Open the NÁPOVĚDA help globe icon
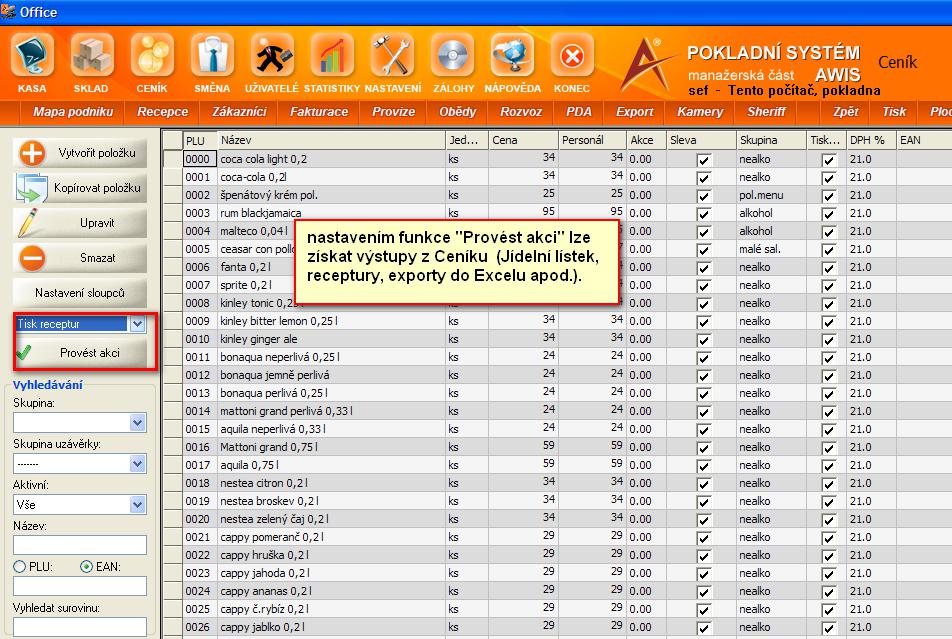This screenshot has height=639, width=952. click(512, 56)
